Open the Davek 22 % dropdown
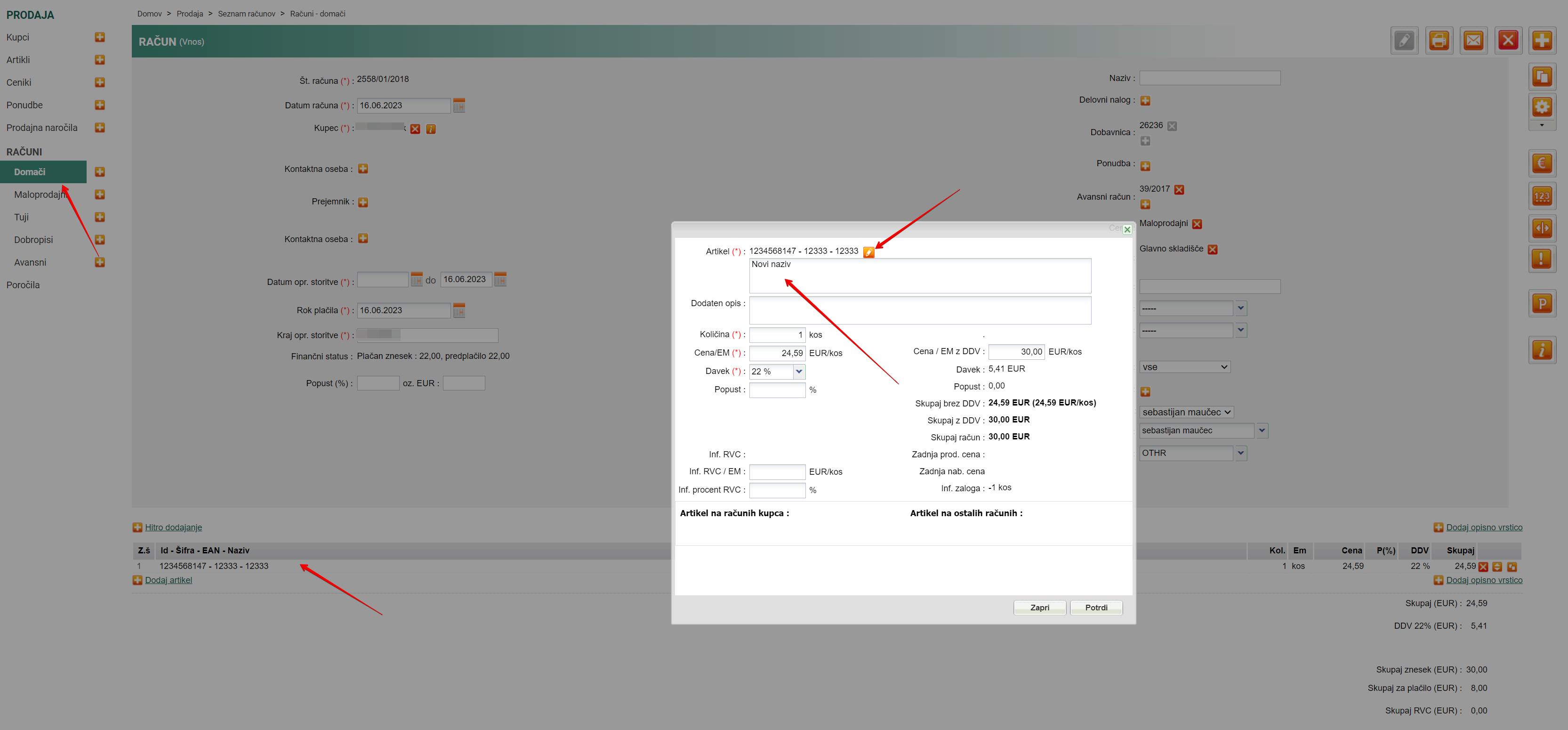The width and height of the screenshot is (1568, 730). [x=799, y=372]
